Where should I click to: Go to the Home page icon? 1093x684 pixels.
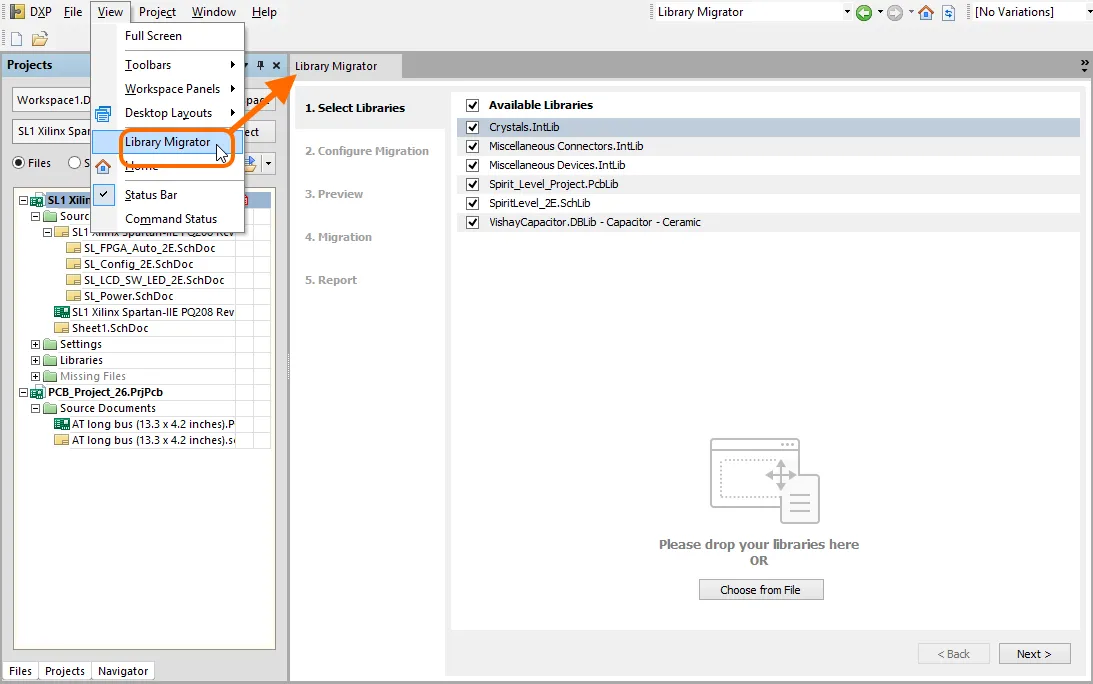926,13
